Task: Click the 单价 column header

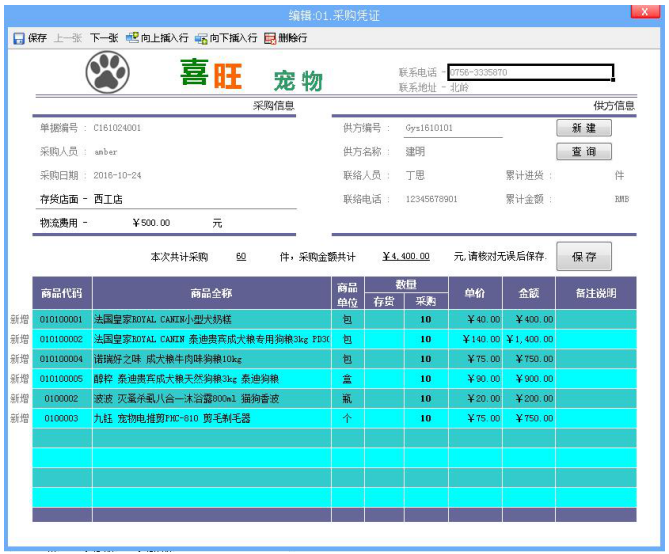Action: pos(475,293)
